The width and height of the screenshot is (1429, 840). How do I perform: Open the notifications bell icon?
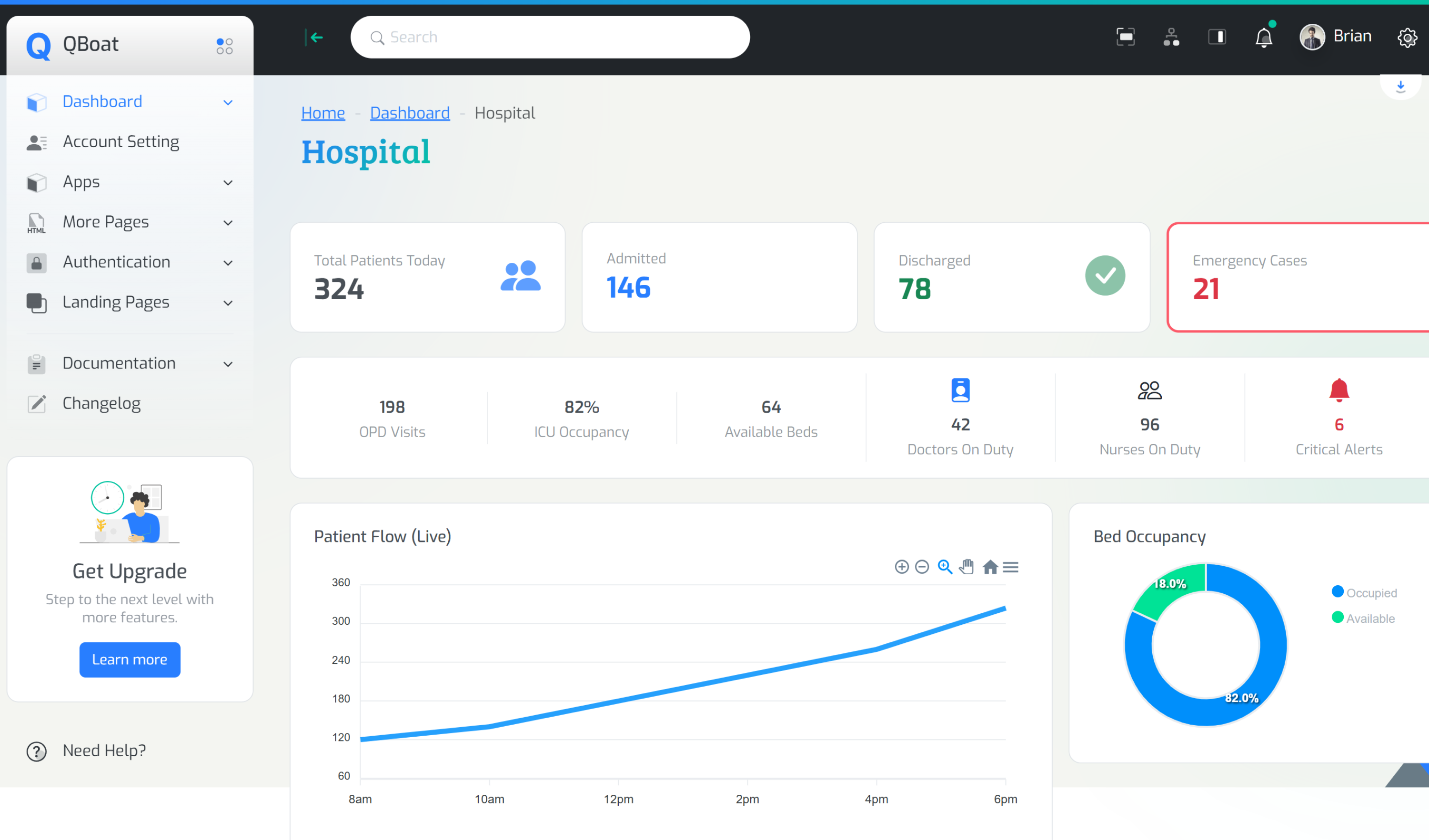tap(1263, 38)
